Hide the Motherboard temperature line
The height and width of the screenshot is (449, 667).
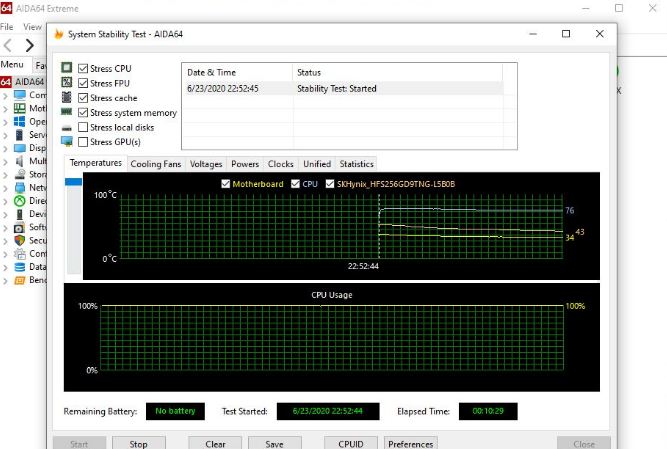[x=225, y=184]
